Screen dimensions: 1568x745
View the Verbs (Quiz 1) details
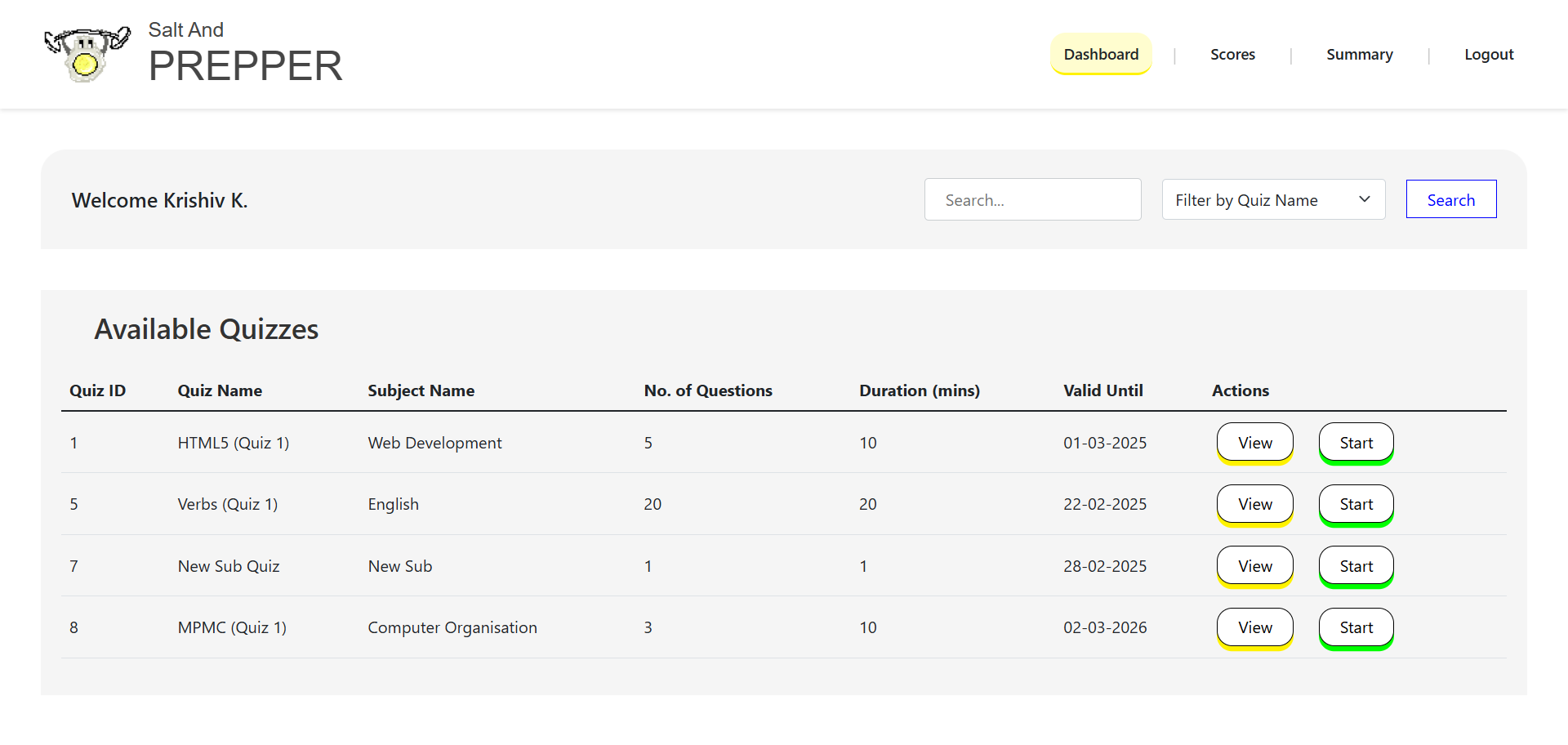pos(1254,504)
